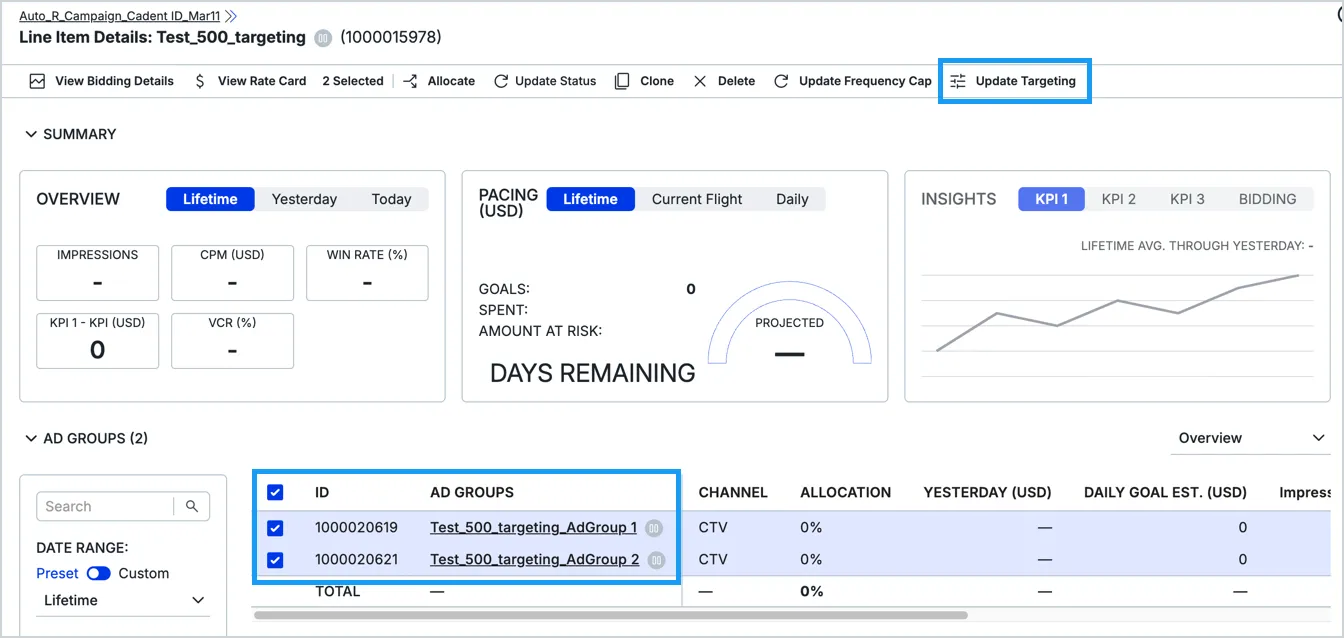Click the ad groups Search field

point(104,506)
